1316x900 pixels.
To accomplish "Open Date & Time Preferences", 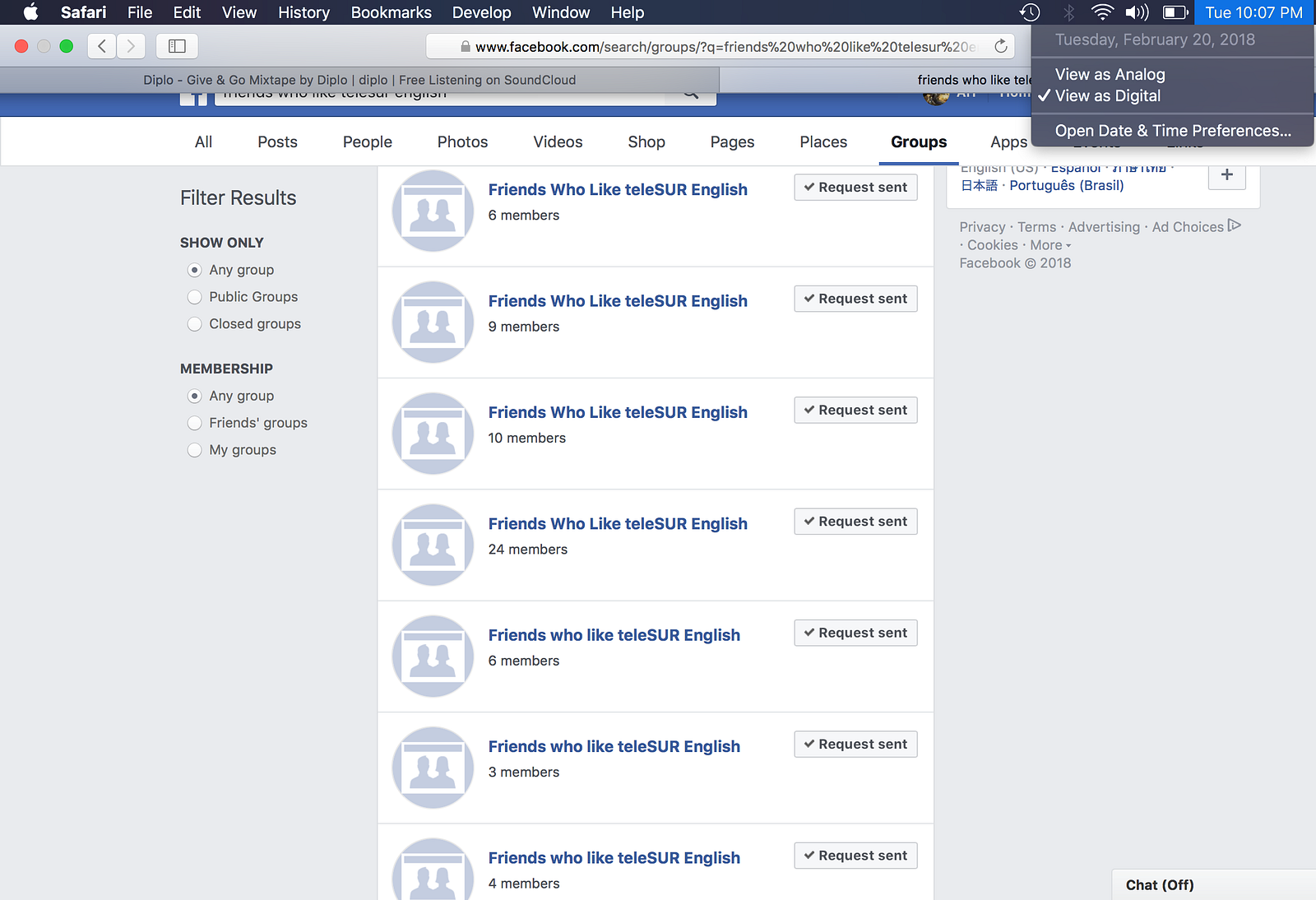I will point(1172,131).
